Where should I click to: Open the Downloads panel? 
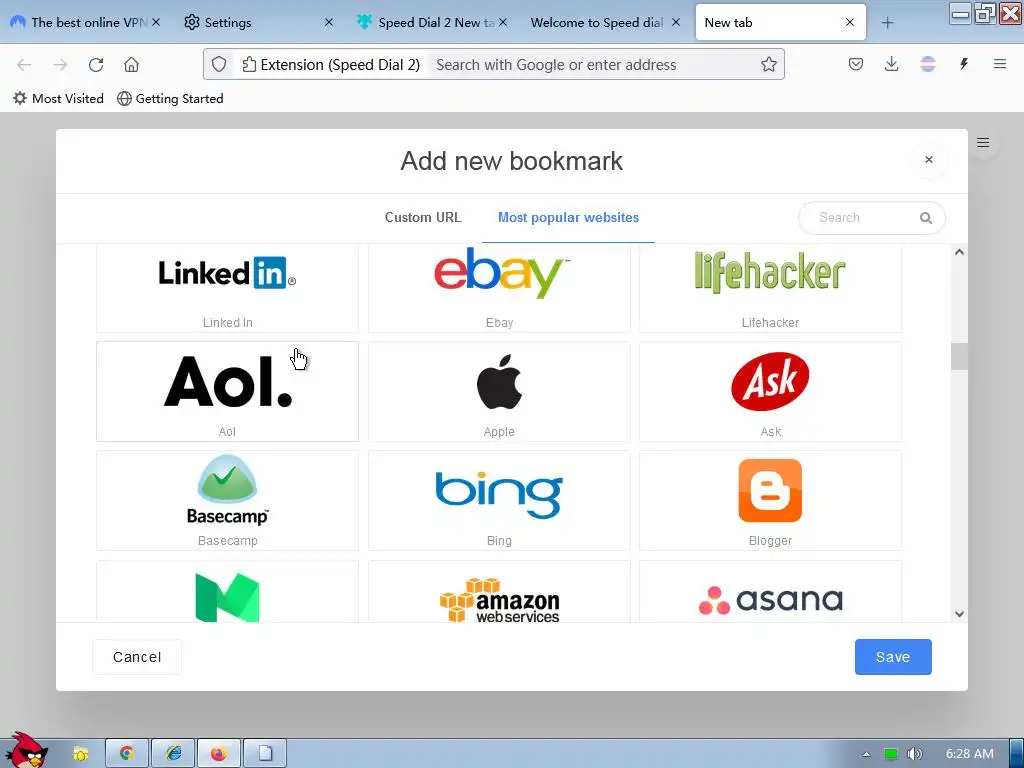pyautogui.click(x=891, y=64)
